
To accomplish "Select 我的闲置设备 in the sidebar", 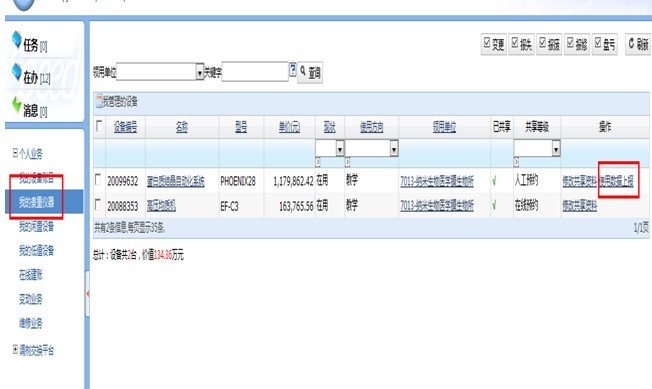I will click(x=36, y=227).
